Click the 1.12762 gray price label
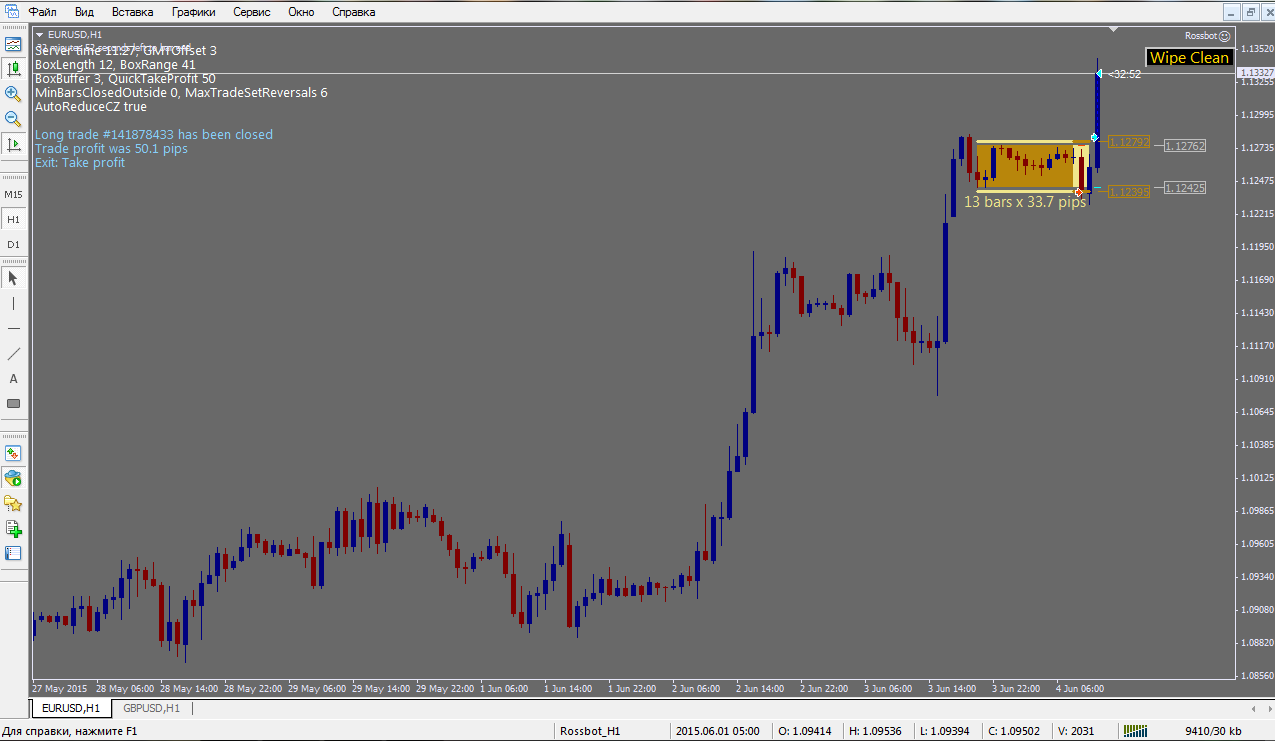The image size is (1275, 741). pyautogui.click(x=1186, y=146)
